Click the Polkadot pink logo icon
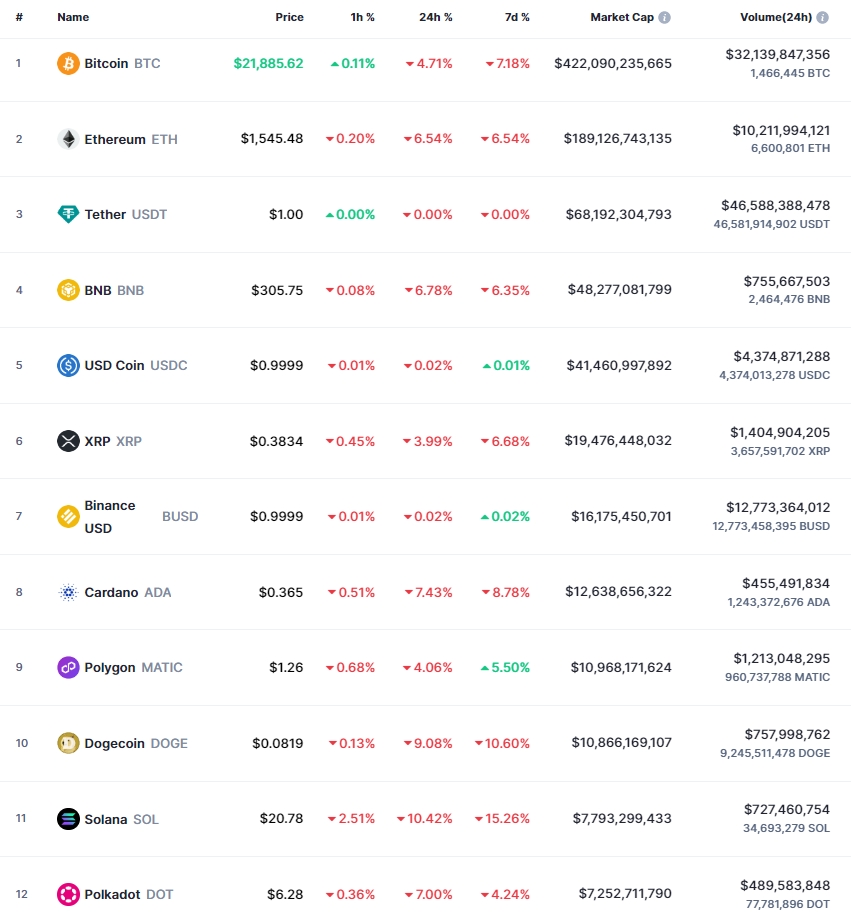 pyautogui.click(x=68, y=894)
